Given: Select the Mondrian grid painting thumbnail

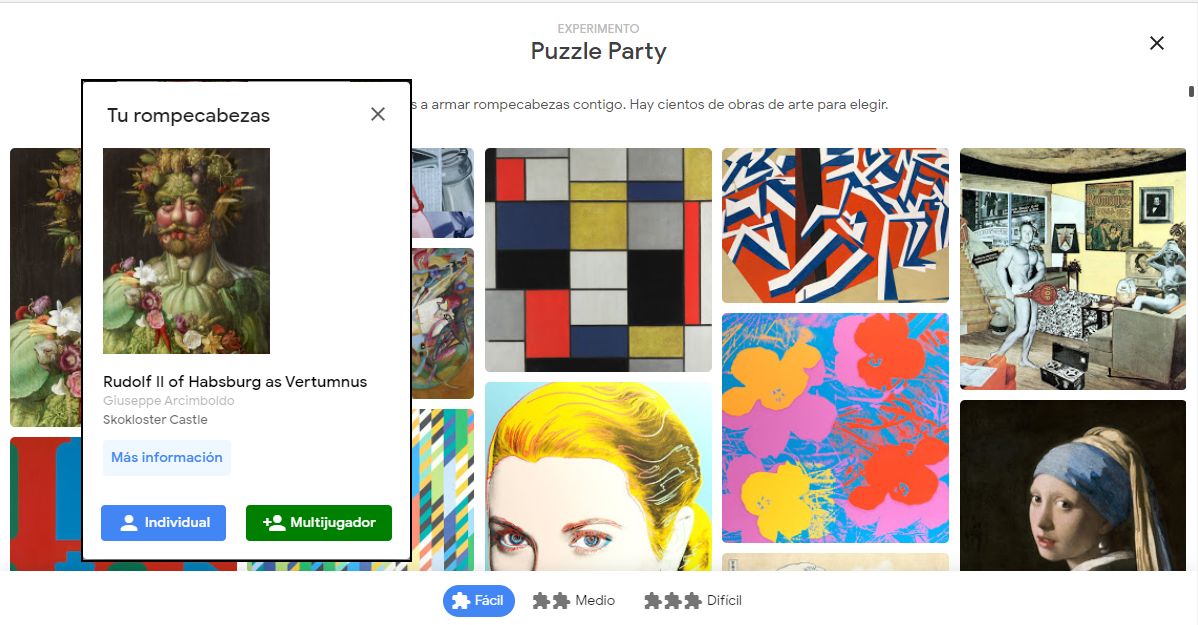Looking at the screenshot, I should click(598, 260).
